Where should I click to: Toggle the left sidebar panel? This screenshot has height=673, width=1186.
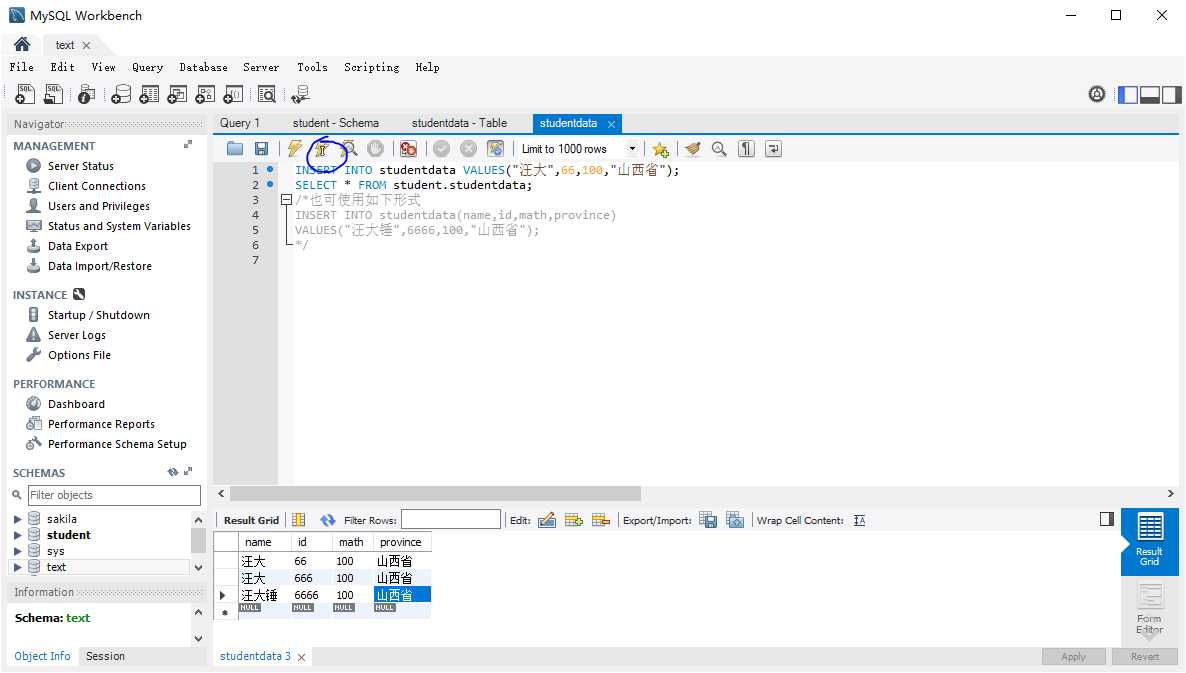point(1128,95)
